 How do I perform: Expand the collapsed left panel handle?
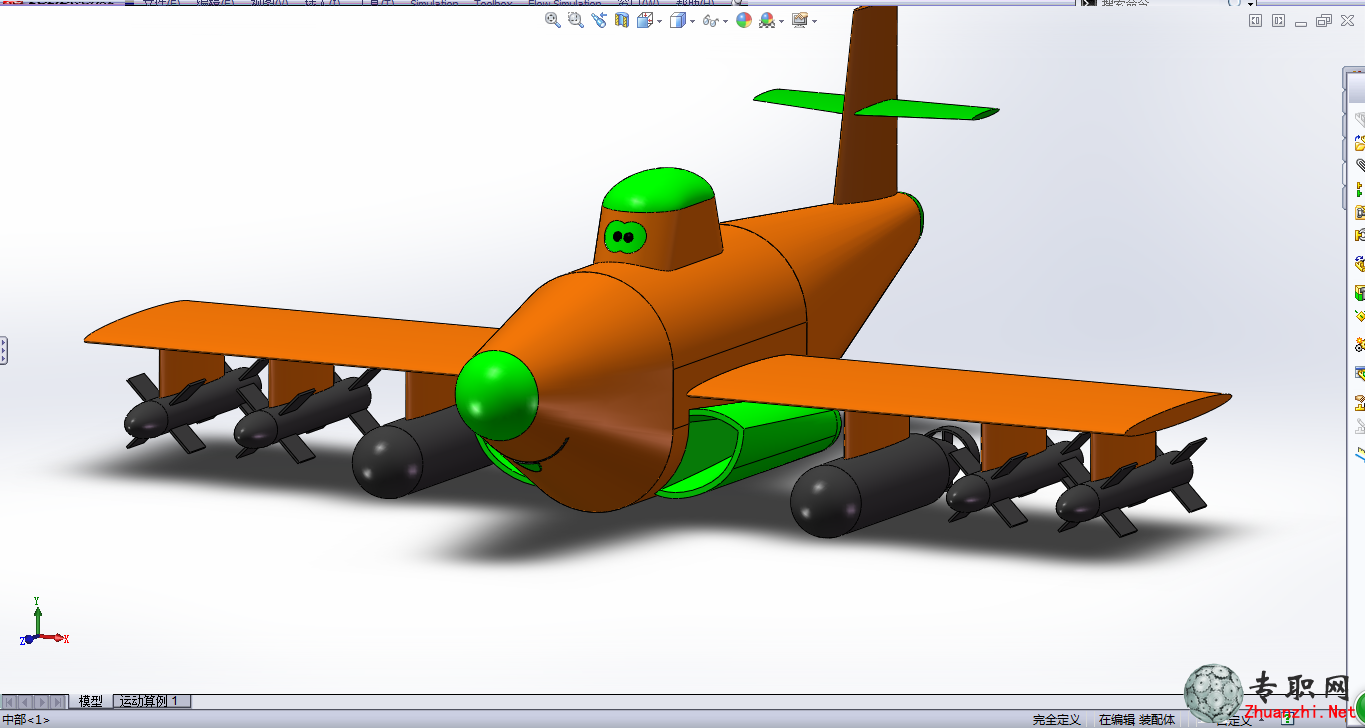pos(3,350)
